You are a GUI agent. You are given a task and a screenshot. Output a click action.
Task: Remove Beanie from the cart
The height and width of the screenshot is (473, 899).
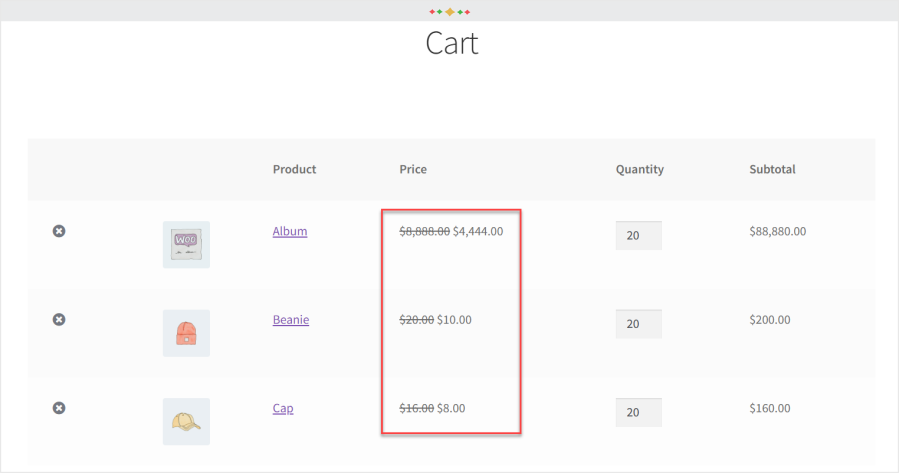click(x=59, y=319)
